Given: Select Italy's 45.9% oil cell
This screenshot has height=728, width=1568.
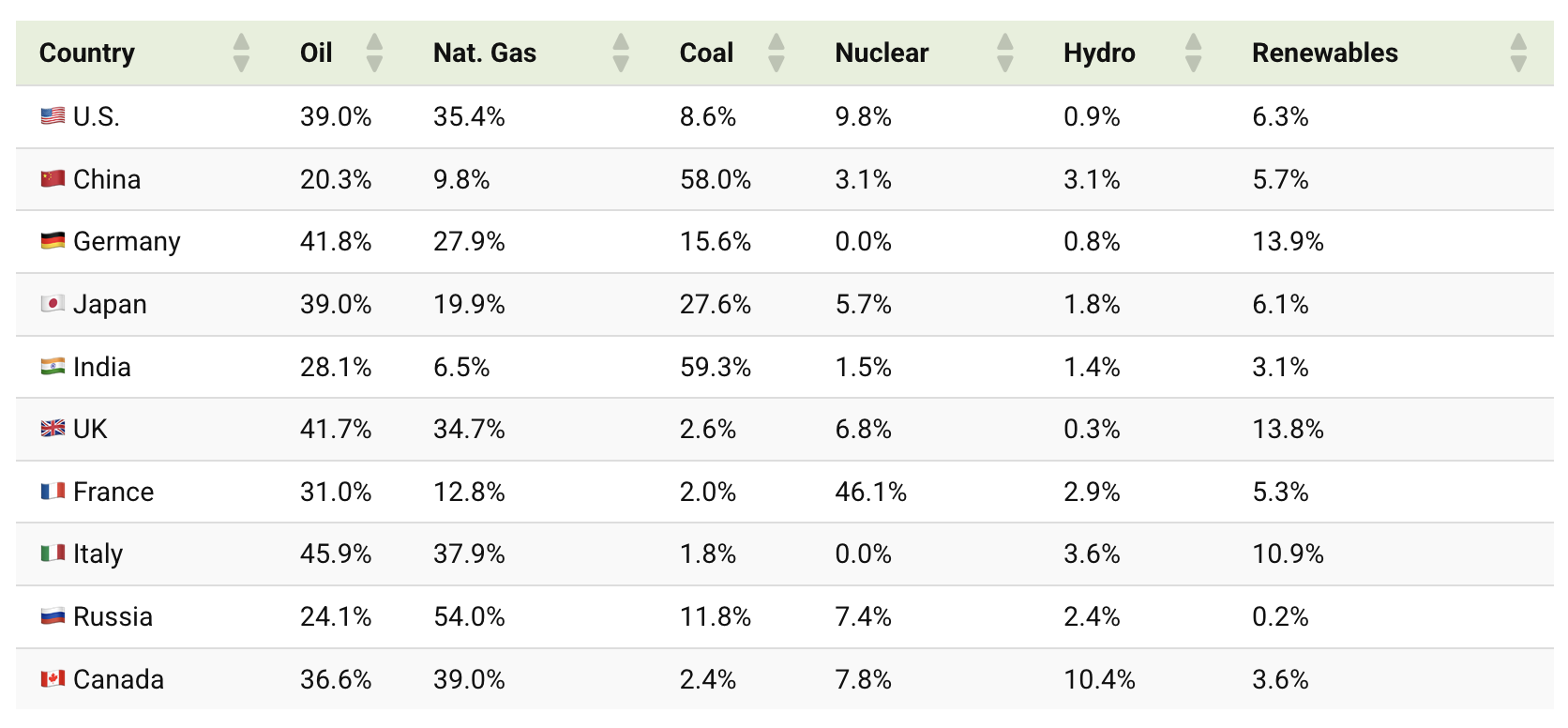Looking at the screenshot, I should point(336,554).
